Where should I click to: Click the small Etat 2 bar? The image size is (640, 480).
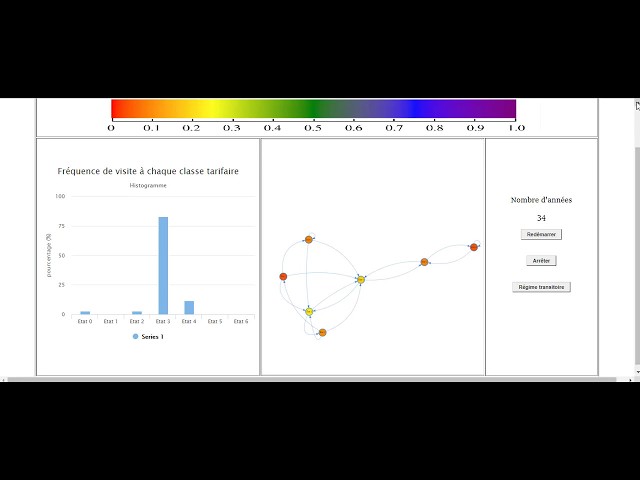point(137,313)
